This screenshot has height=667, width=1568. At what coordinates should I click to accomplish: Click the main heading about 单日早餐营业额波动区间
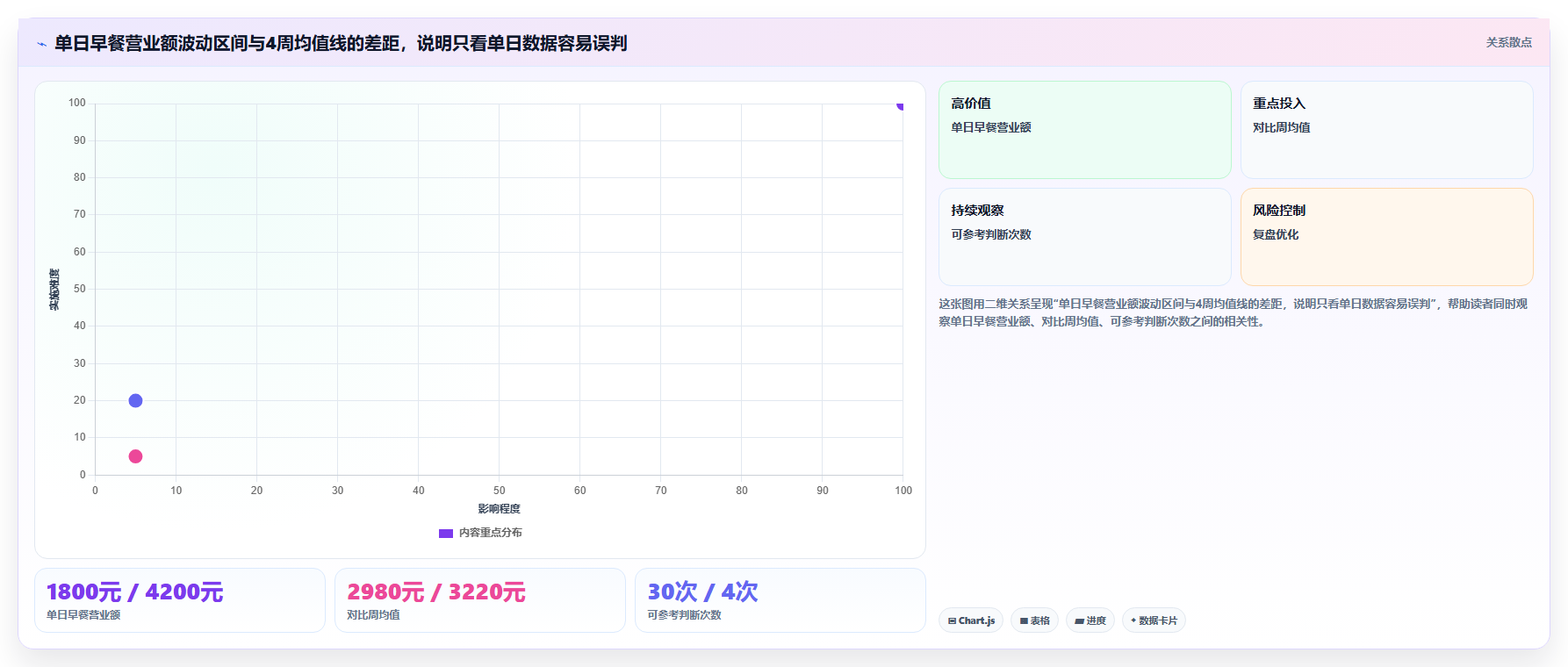341,43
